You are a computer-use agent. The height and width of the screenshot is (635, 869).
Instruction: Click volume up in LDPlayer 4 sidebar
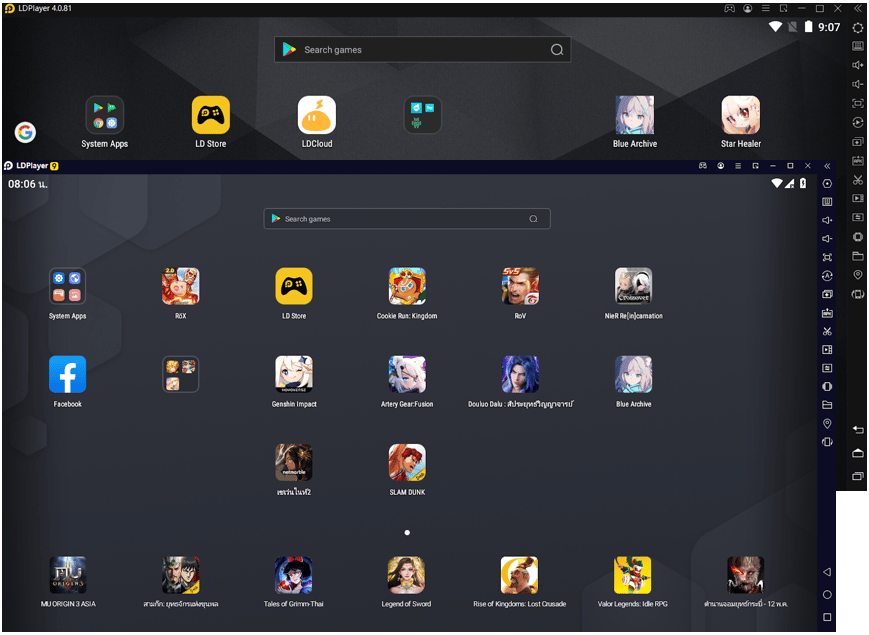(858, 65)
